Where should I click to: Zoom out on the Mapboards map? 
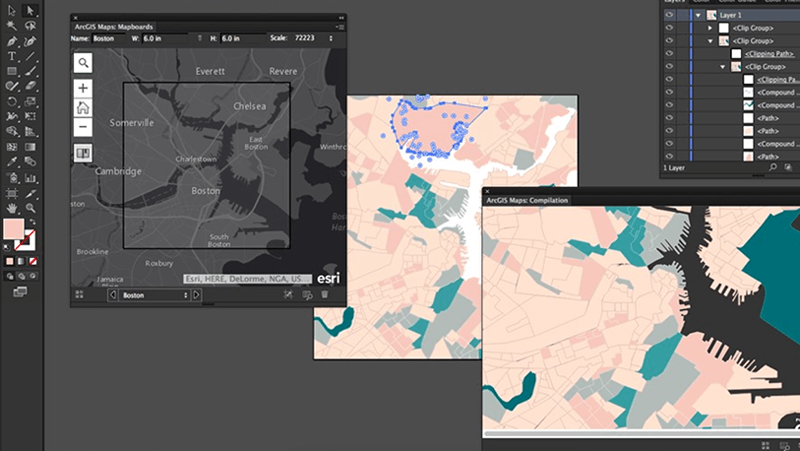83,127
